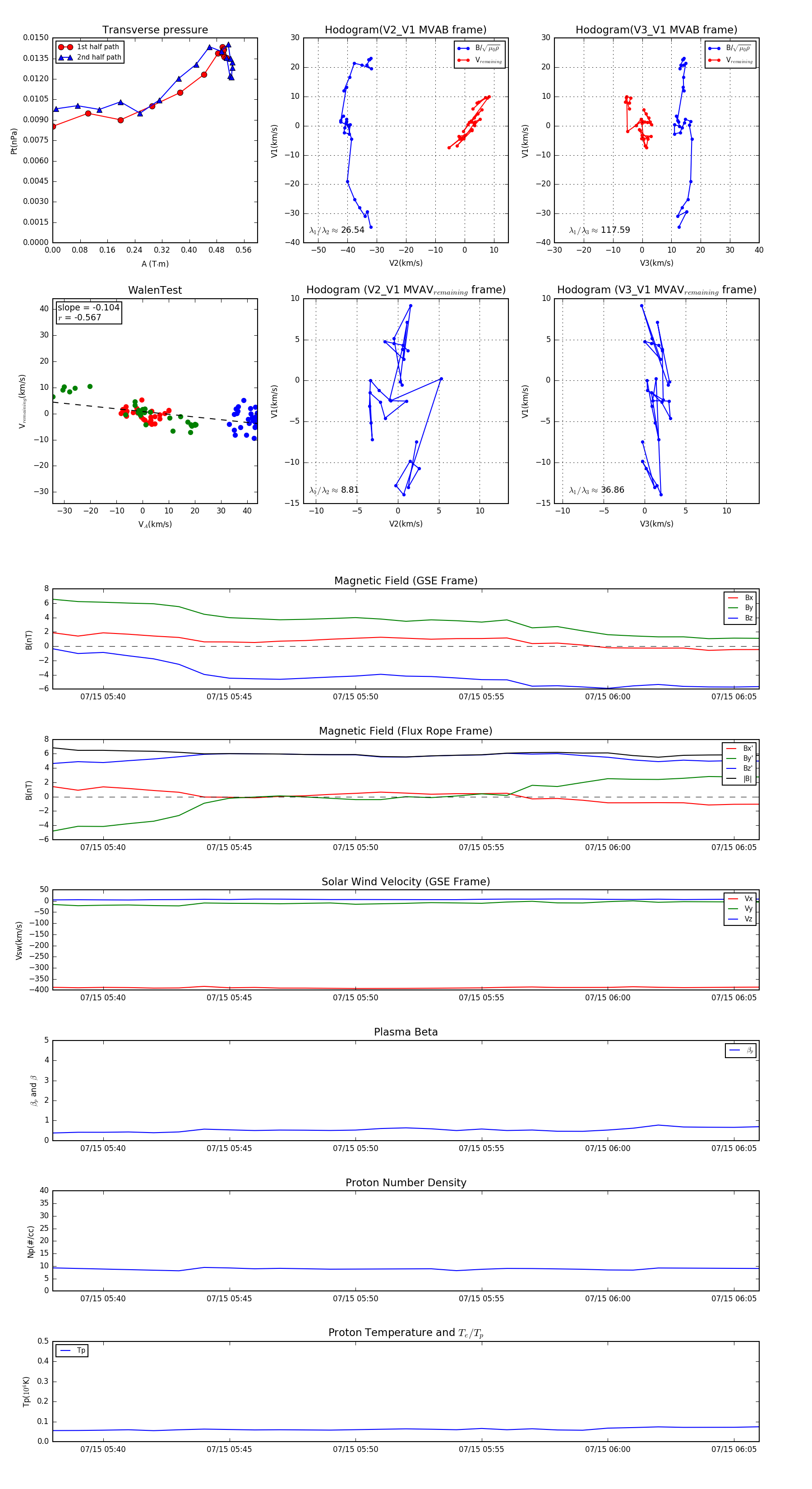This screenshot has width=812, height=1489.
Task: Click the 'Vsw(km/s)' y-axis label
Action: (19, 940)
